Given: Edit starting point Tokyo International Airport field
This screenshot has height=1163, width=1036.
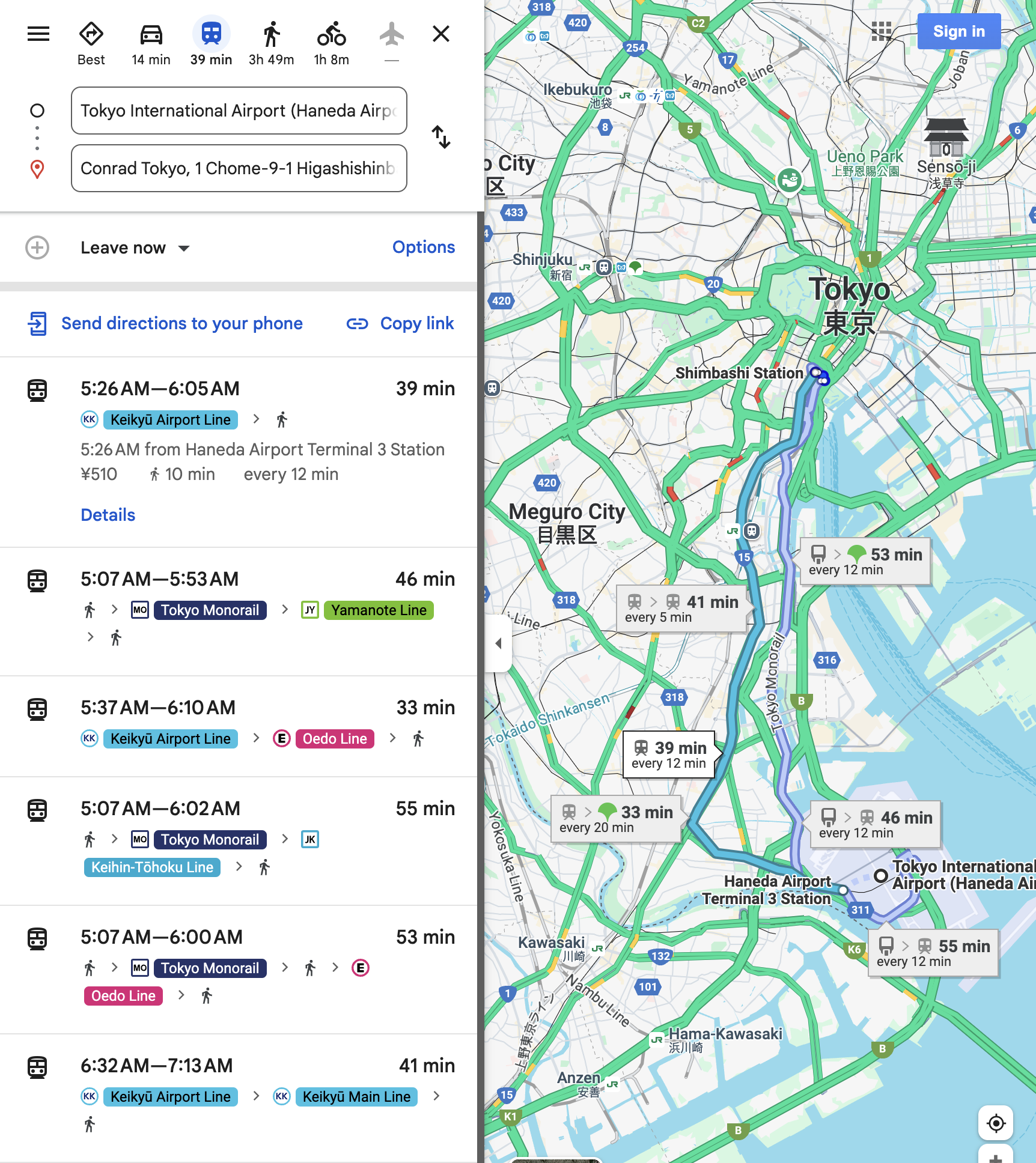Looking at the screenshot, I should coord(239,111).
